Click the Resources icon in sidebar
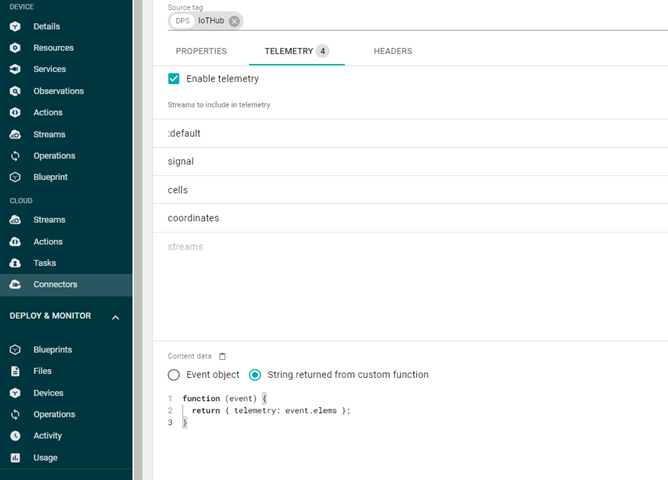 (x=15, y=48)
